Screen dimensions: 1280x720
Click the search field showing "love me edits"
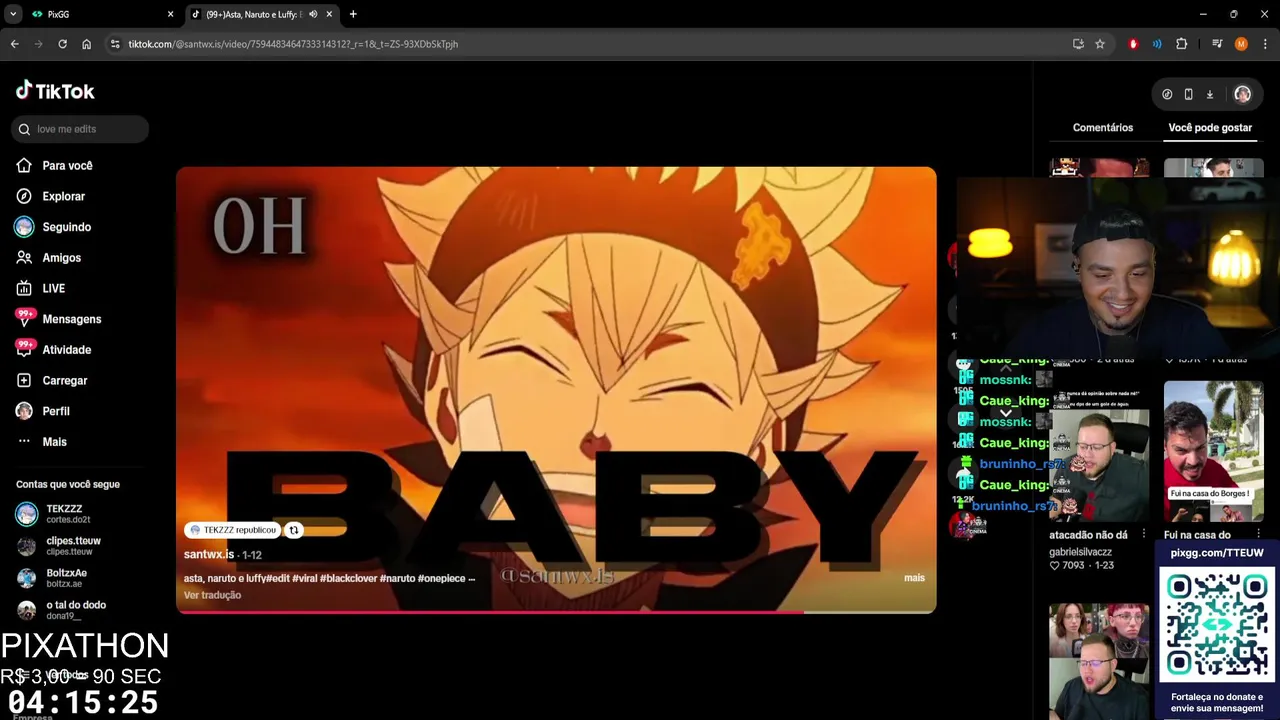pos(80,129)
